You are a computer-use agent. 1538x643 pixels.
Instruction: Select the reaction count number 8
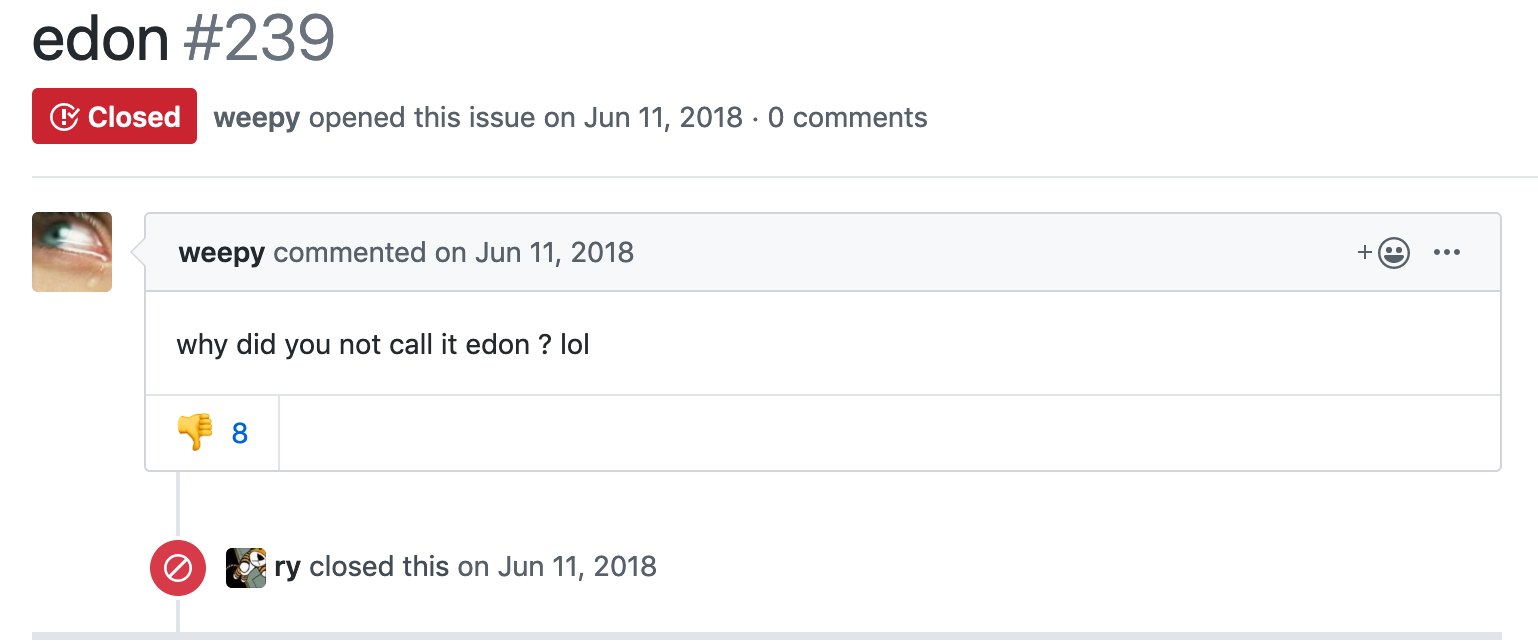240,433
